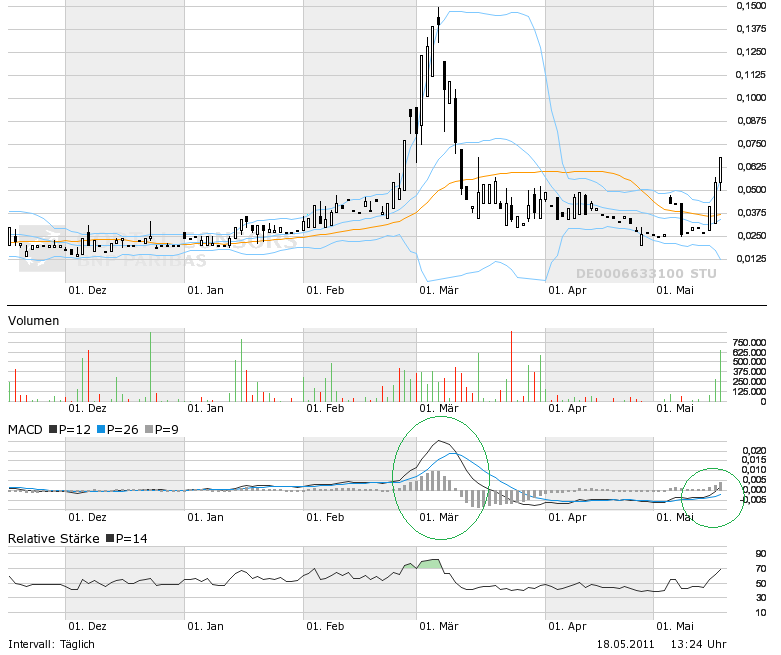Click the "Intervall: Täglich" footer text
781x655 pixels.
[x=51, y=644]
